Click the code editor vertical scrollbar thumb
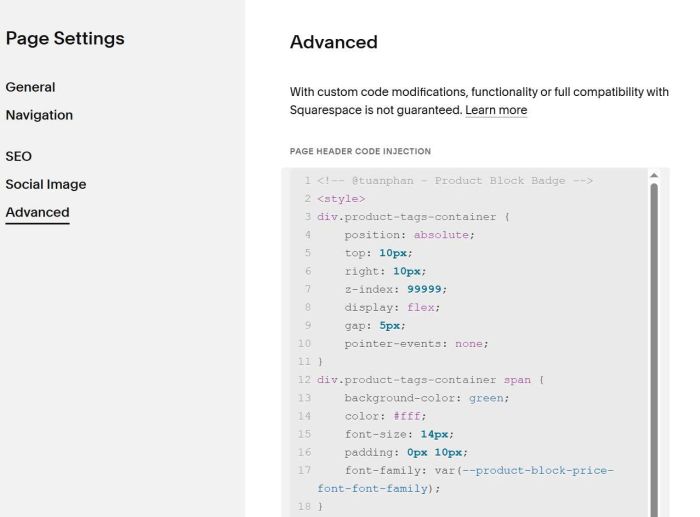This screenshot has height=517, width=700. point(654,350)
